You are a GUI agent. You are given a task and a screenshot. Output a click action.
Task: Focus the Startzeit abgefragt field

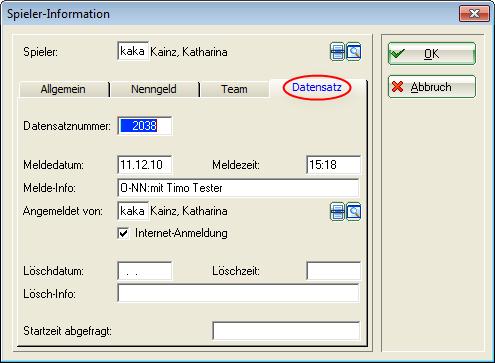point(286,331)
